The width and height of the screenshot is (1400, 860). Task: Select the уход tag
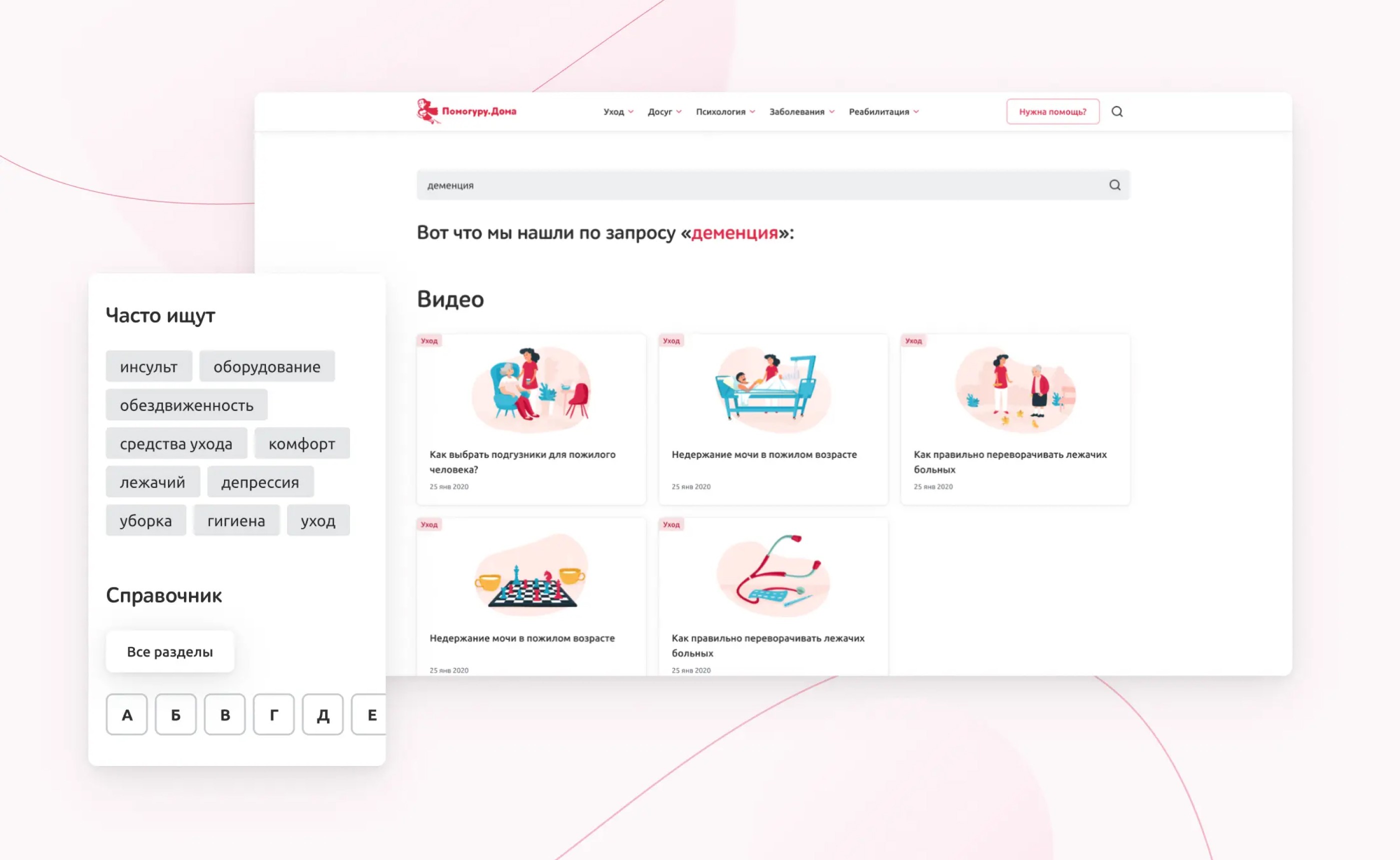(318, 520)
